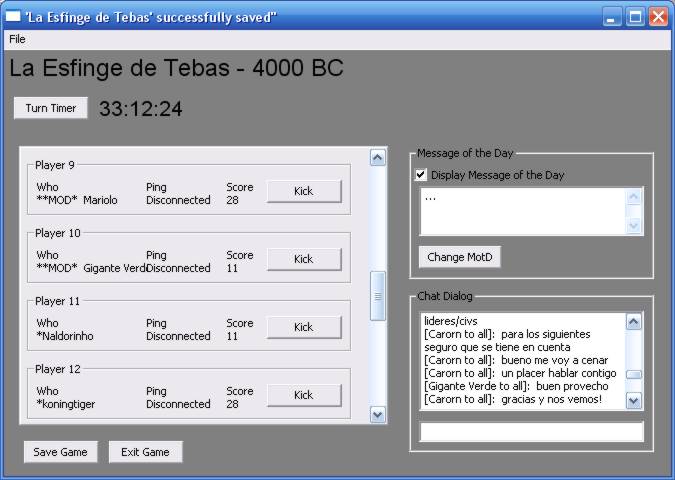Focus the chat message input field
The height and width of the screenshot is (480, 675).
click(x=532, y=432)
